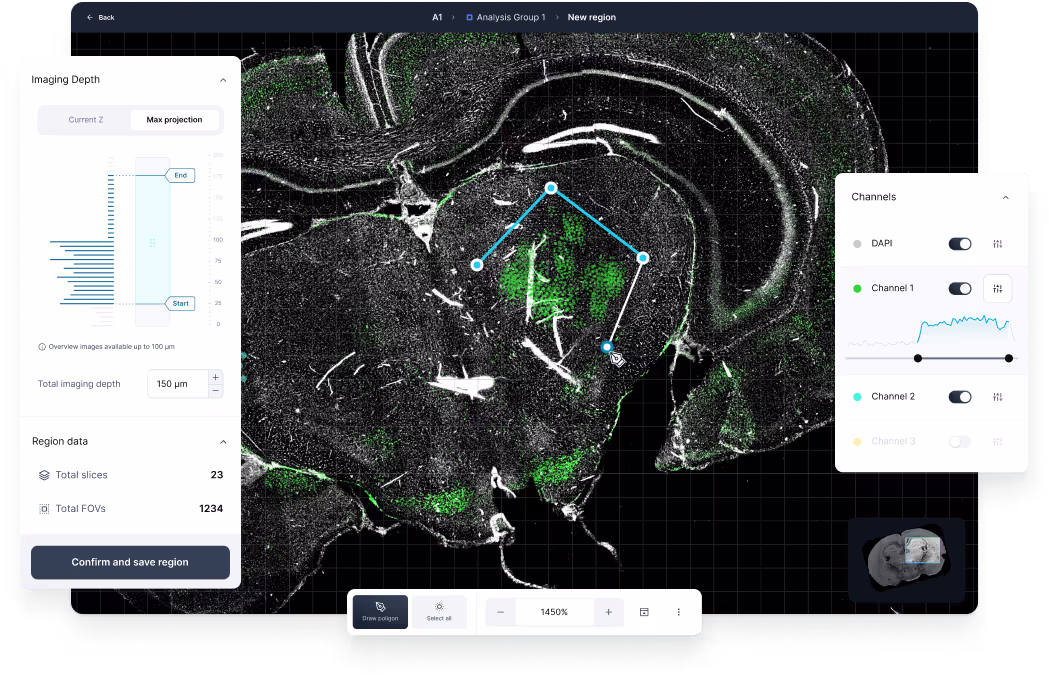Collapse the Imaging Depth section
Screen dimensions: 1049x675
pos(223,80)
